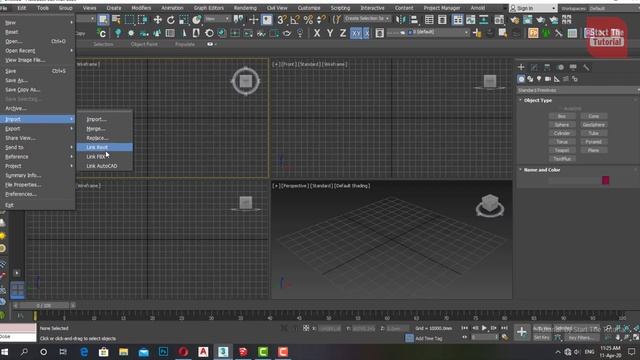Click the large plus Set Keys button
The width and height of the screenshot is (640, 360).
click(522, 332)
